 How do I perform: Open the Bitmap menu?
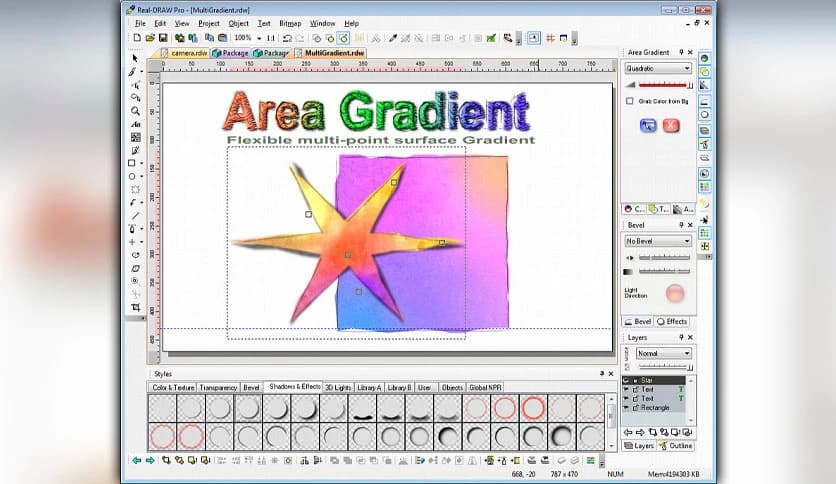290,23
